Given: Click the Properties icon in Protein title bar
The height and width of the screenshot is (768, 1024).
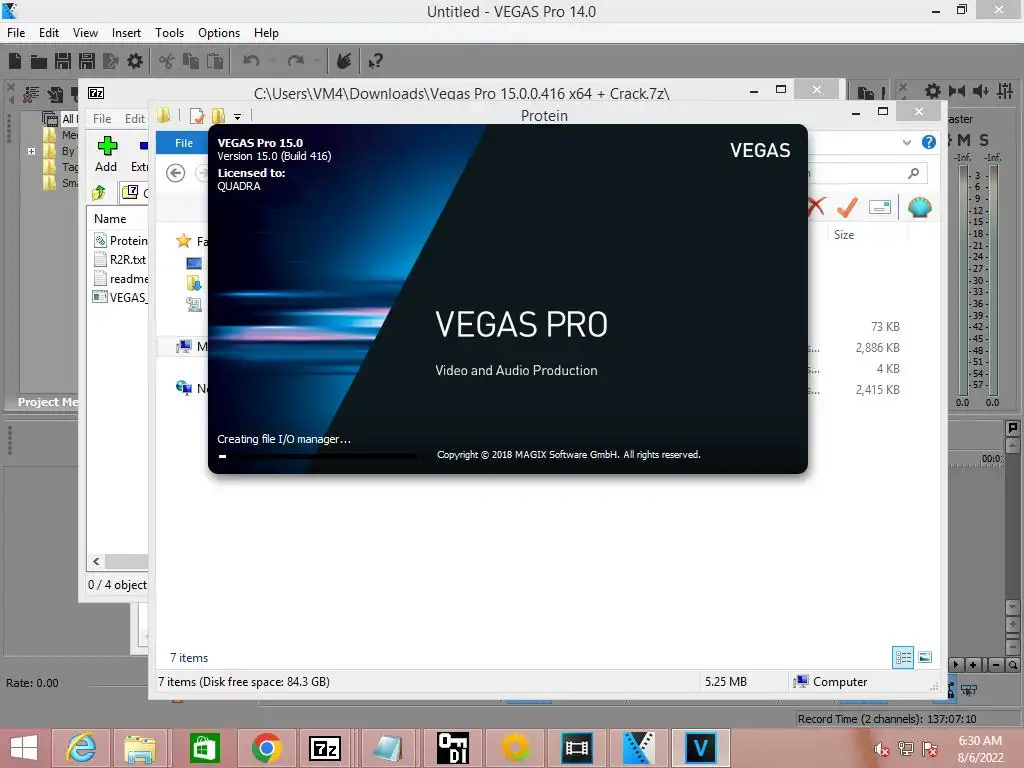Looking at the screenshot, I should coord(197,116).
